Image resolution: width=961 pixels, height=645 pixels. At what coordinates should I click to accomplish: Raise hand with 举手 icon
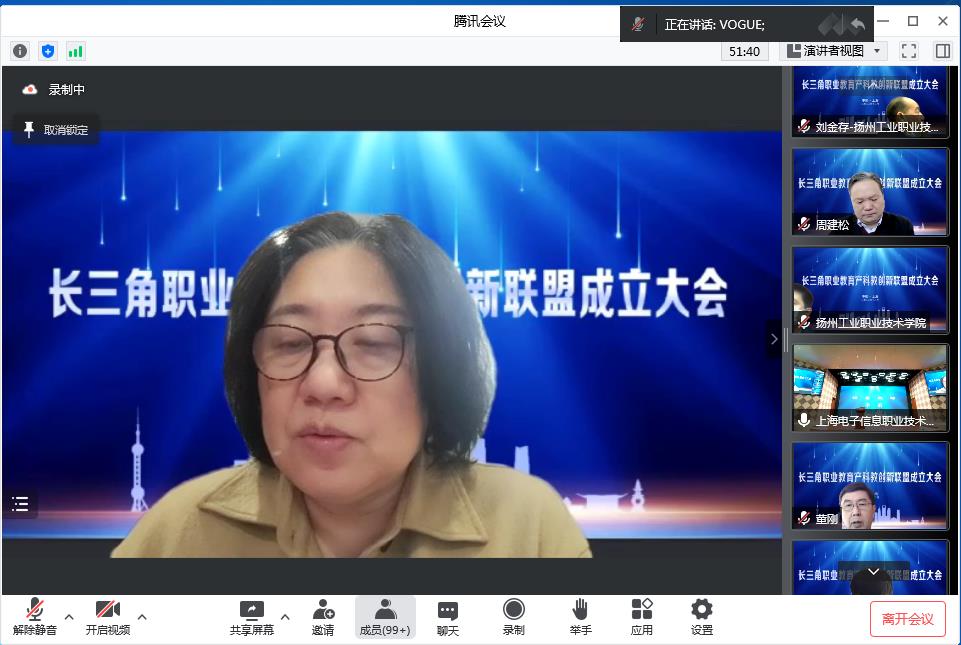(x=580, y=617)
